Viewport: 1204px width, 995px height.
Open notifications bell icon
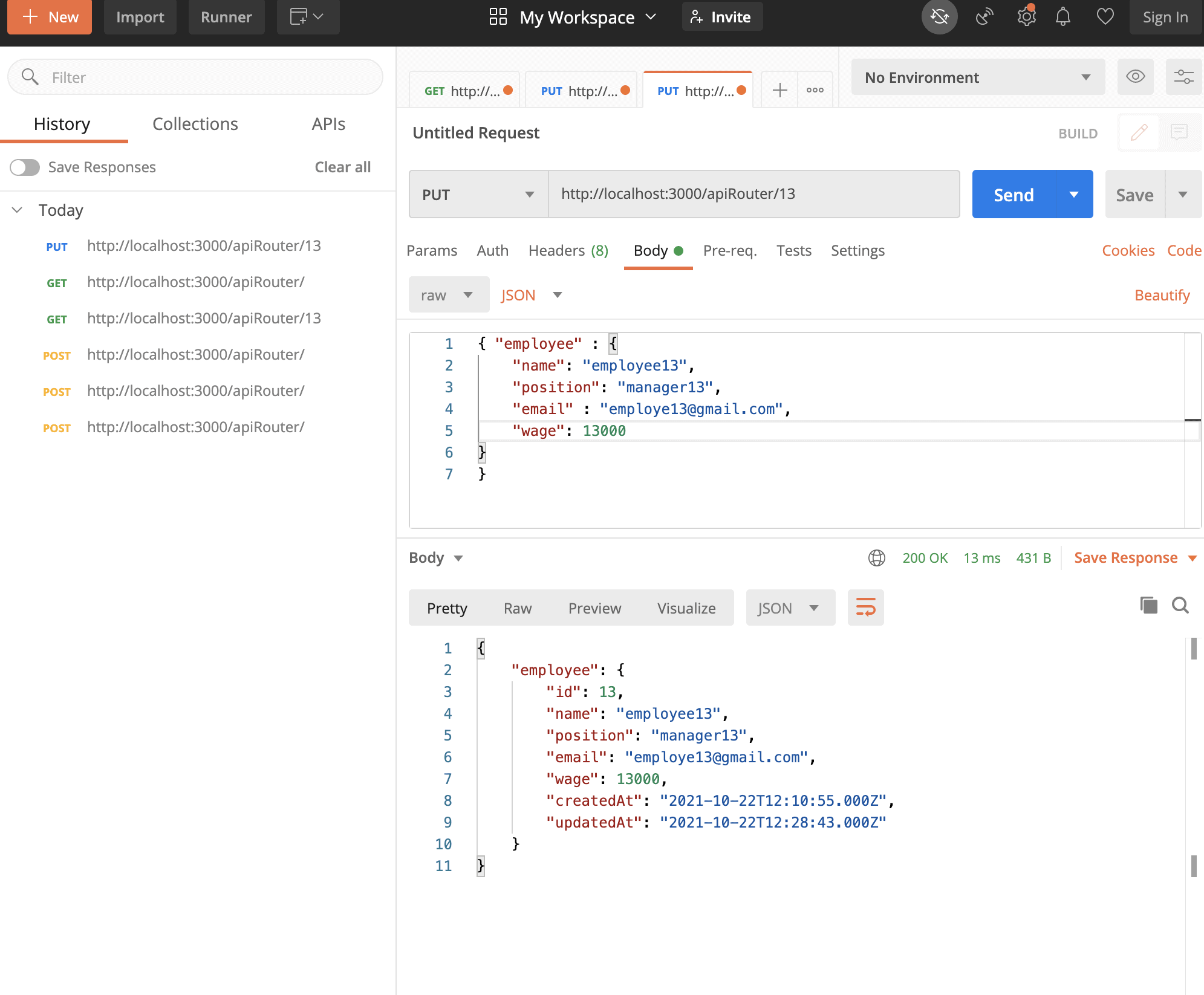pos(1062,16)
